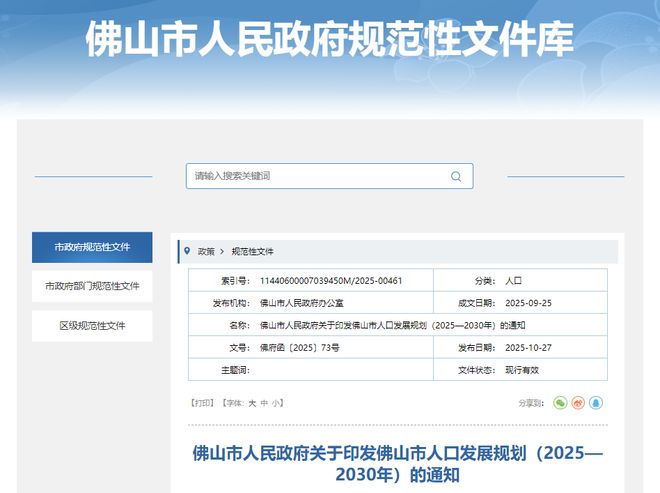
Task: Set font size to 中
Action: pyautogui.click(x=264, y=403)
